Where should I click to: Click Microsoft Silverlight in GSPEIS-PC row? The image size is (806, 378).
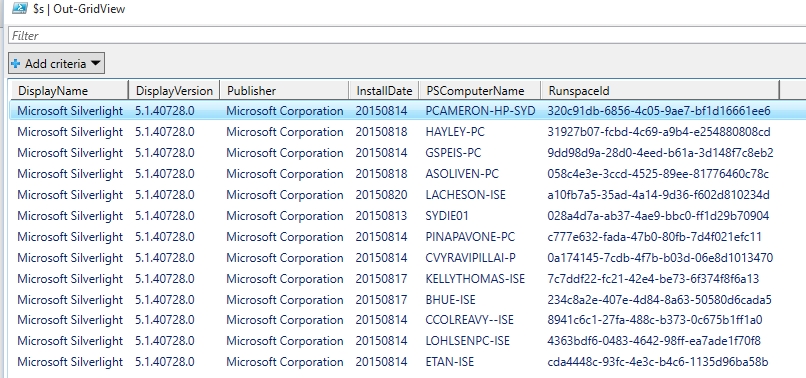click(70, 153)
